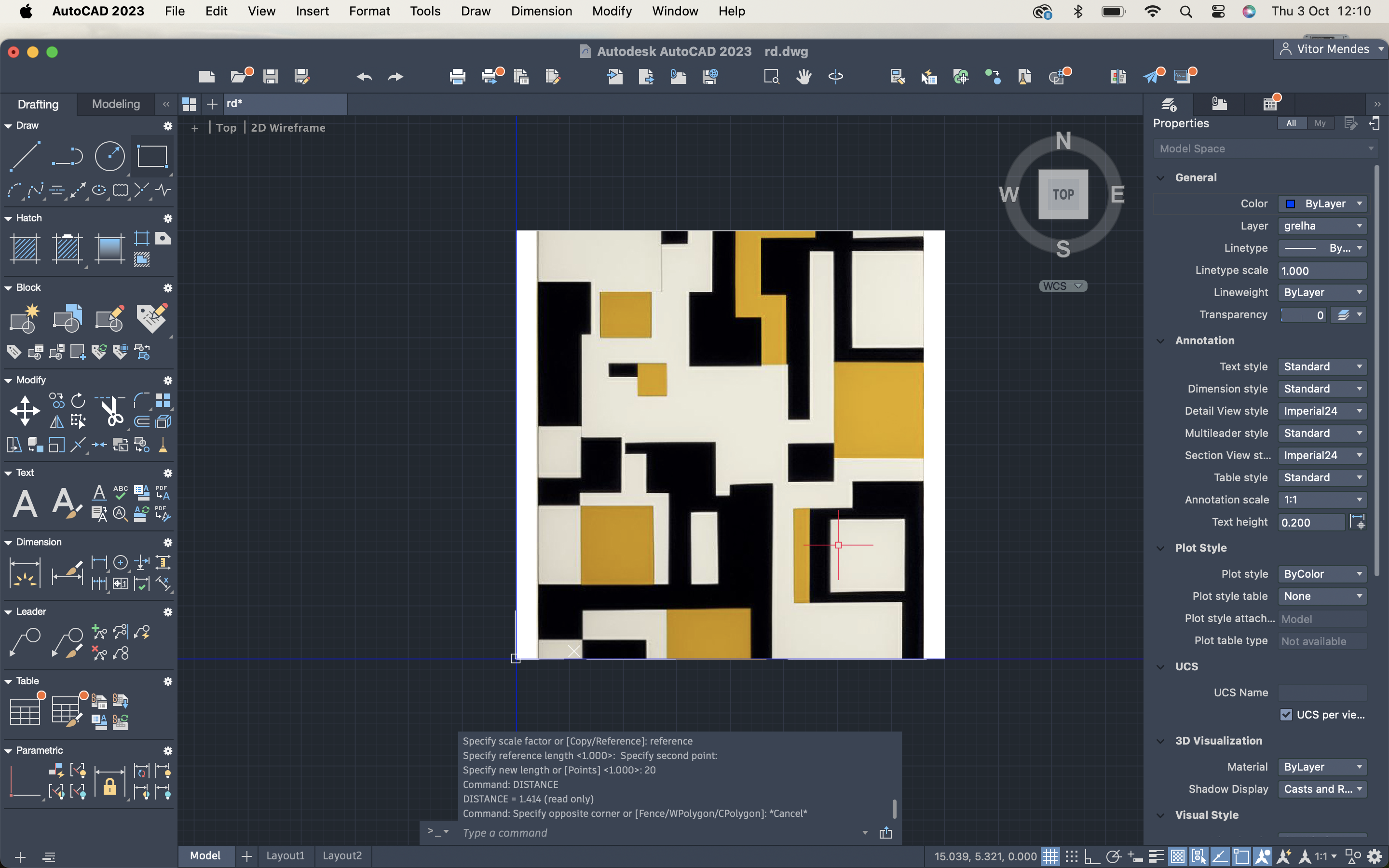Activate the Pan hand tool
The width and height of the screenshot is (1389, 868).
803,76
